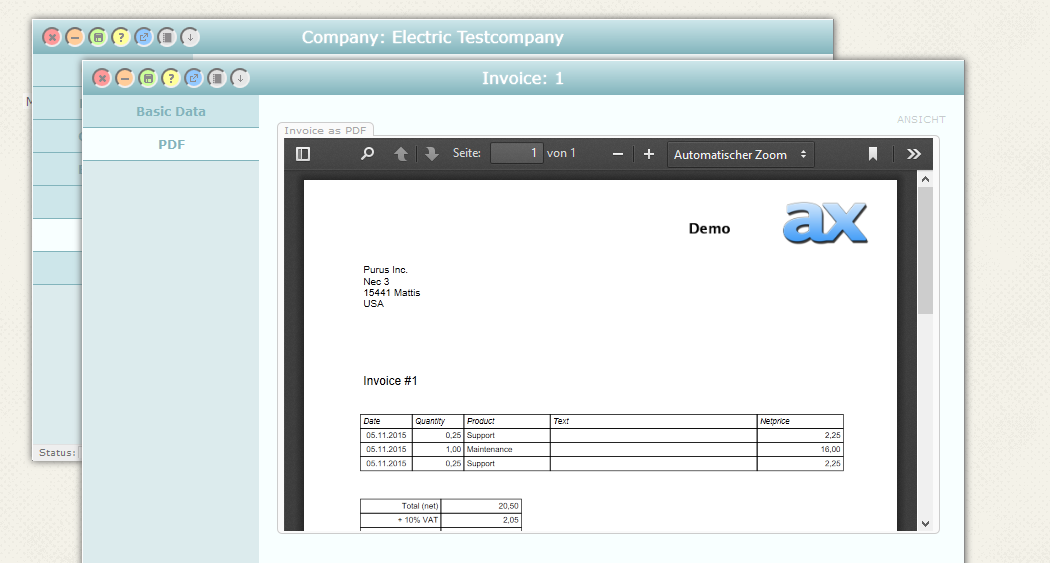Image resolution: width=1050 pixels, height=563 pixels.
Task: Zoom in using the plus icon
Action: 649,154
